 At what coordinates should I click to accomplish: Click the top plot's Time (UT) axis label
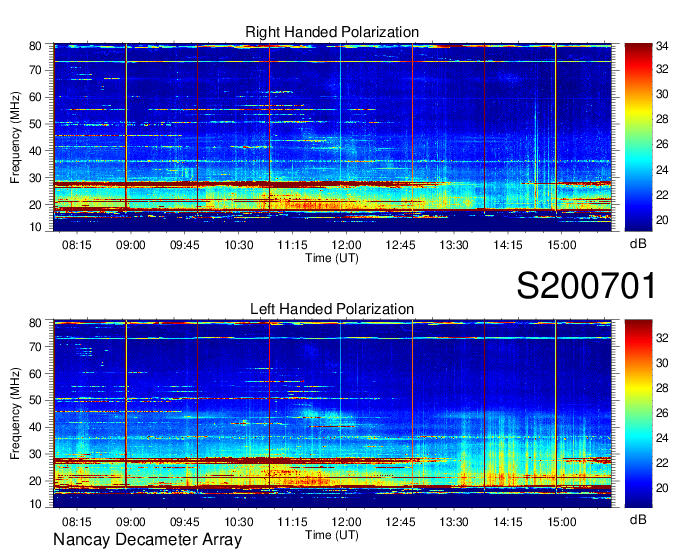tap(332, 258)
